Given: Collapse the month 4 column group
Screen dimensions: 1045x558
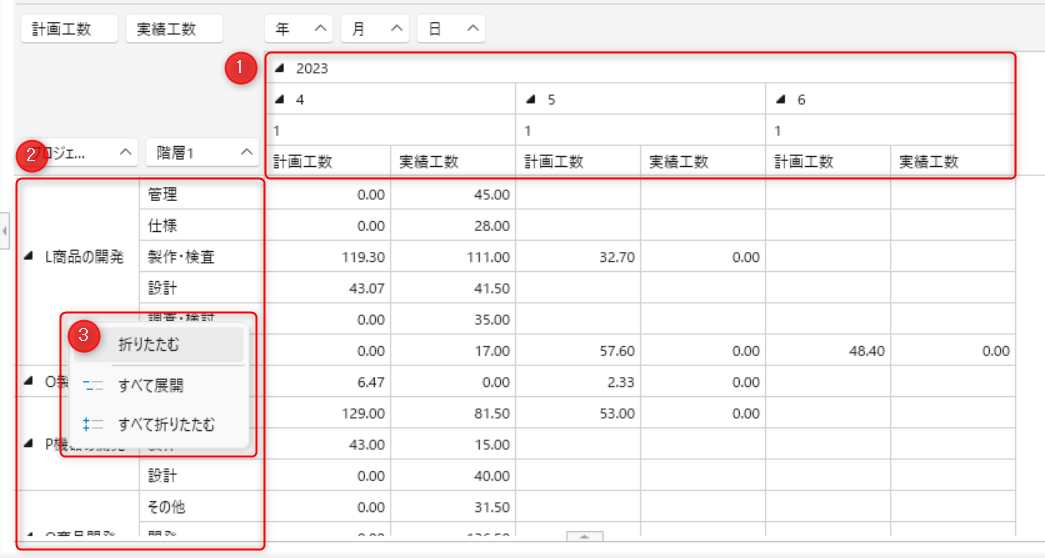Looking at the screenshot, I should tap(280, 100).
